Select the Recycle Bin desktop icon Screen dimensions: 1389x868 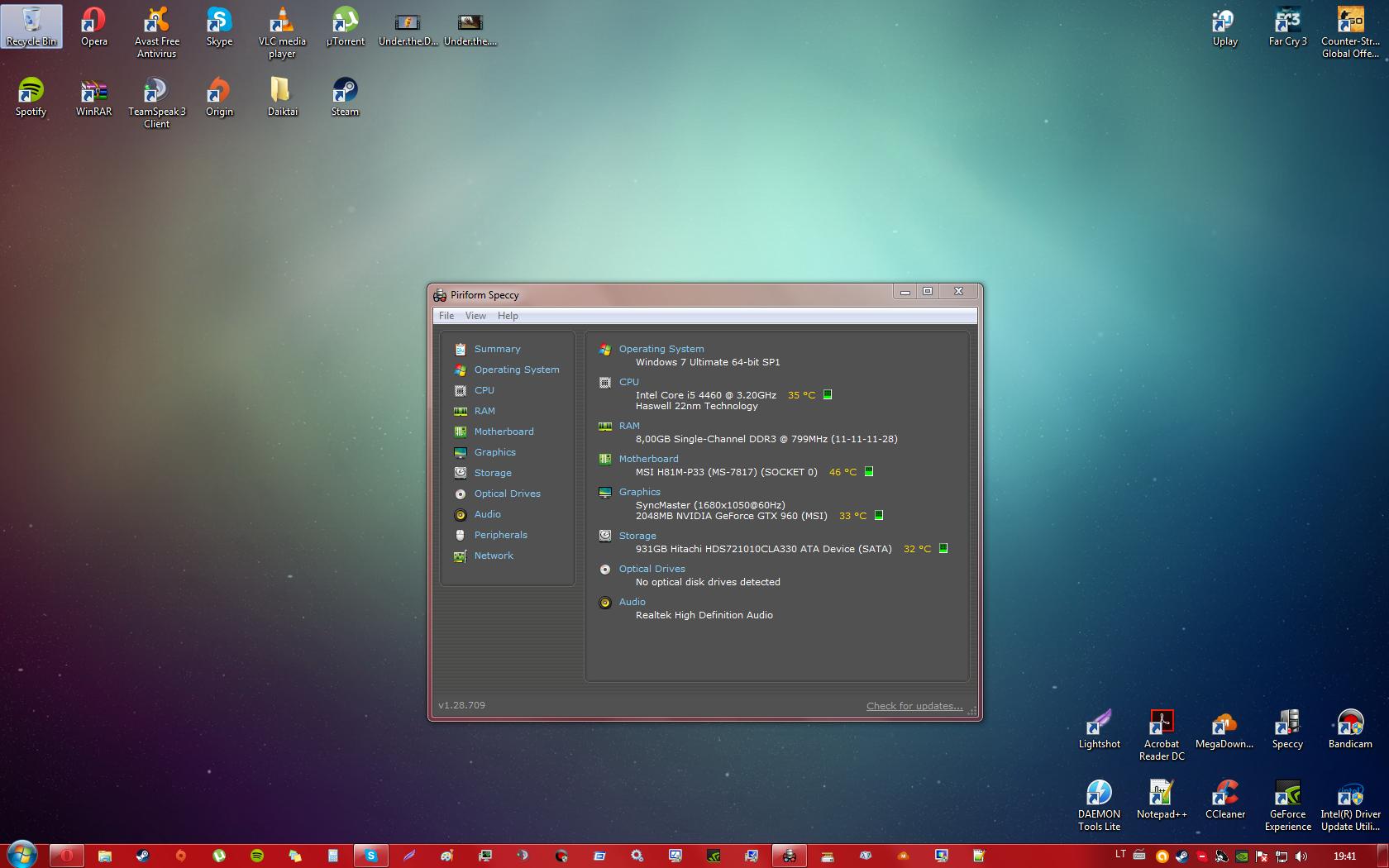point(31,26)
